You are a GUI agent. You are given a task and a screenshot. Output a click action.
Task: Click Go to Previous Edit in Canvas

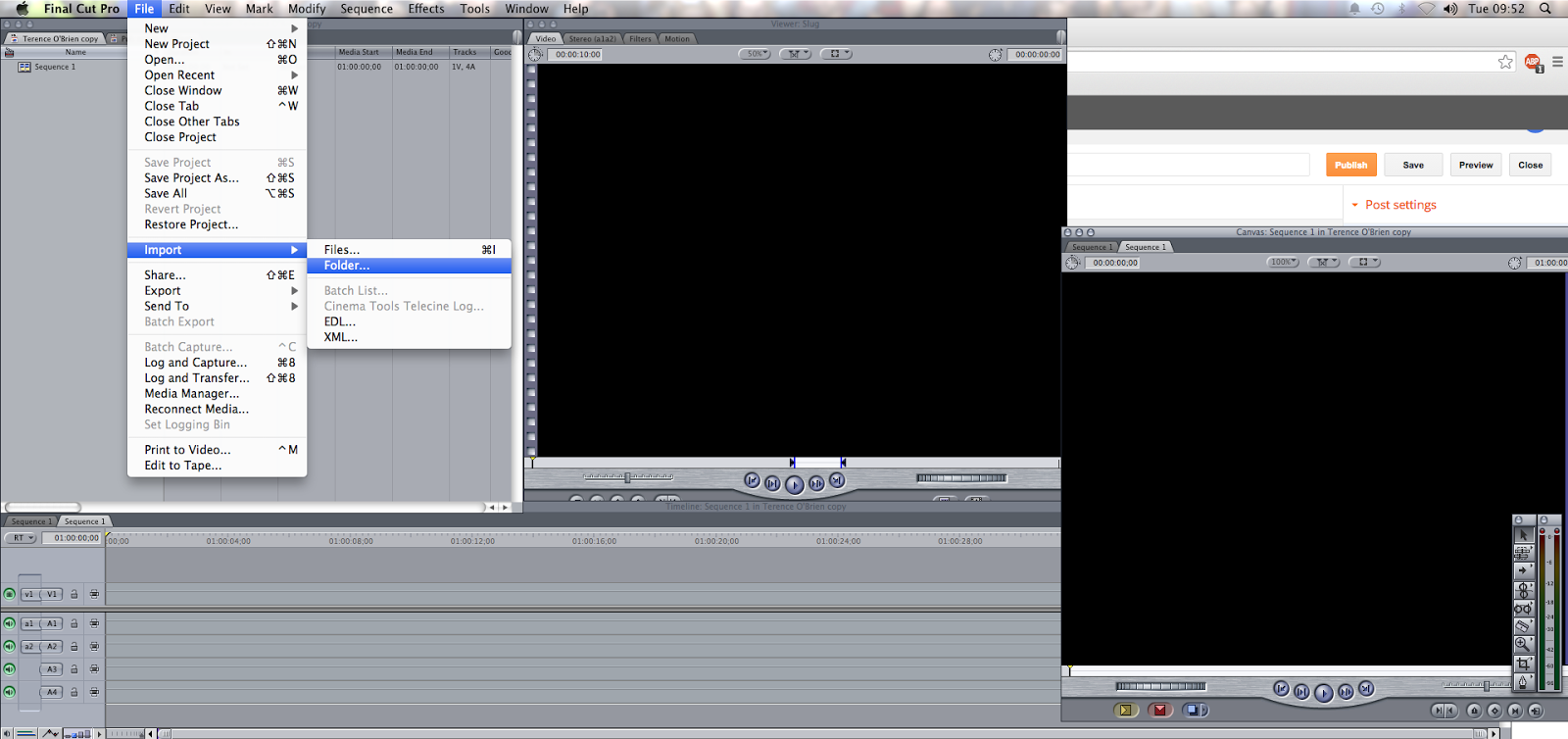point(1281,688)
